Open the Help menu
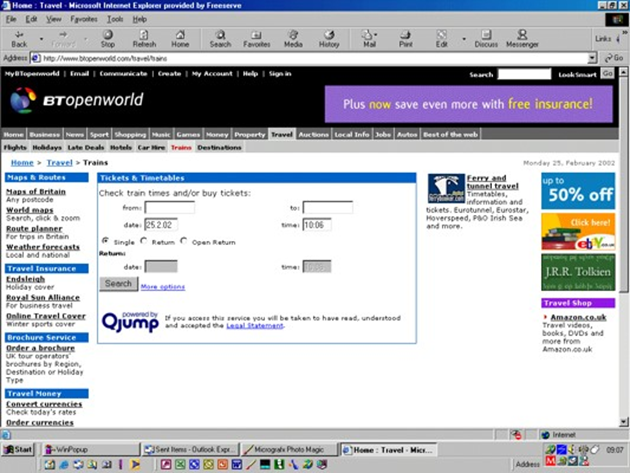The image size is (630, 473). point(139,19)
